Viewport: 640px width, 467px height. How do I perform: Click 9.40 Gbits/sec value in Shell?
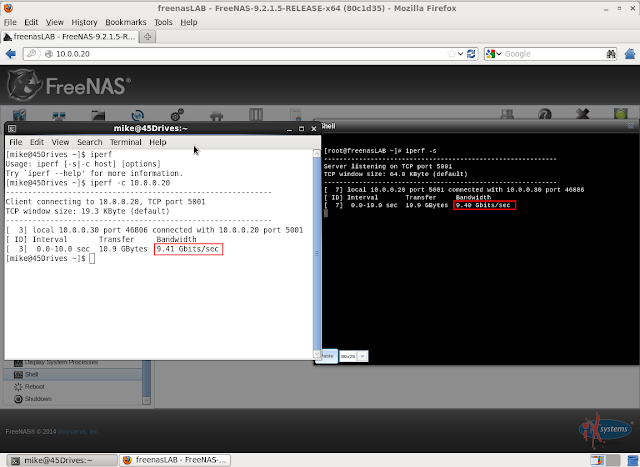tap(484, 205)
